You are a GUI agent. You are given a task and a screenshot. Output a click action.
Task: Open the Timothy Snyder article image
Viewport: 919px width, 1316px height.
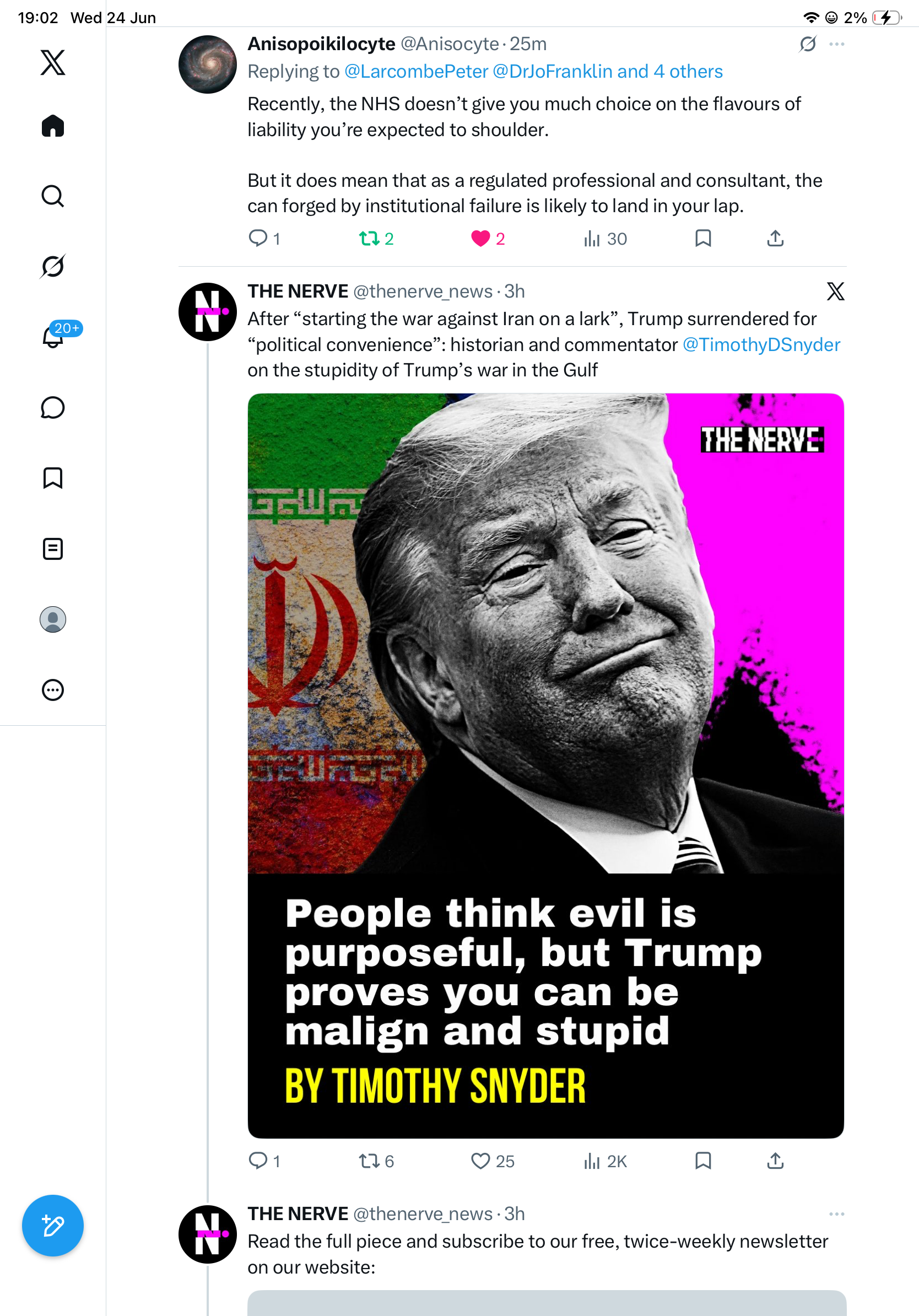pos(545,765)
